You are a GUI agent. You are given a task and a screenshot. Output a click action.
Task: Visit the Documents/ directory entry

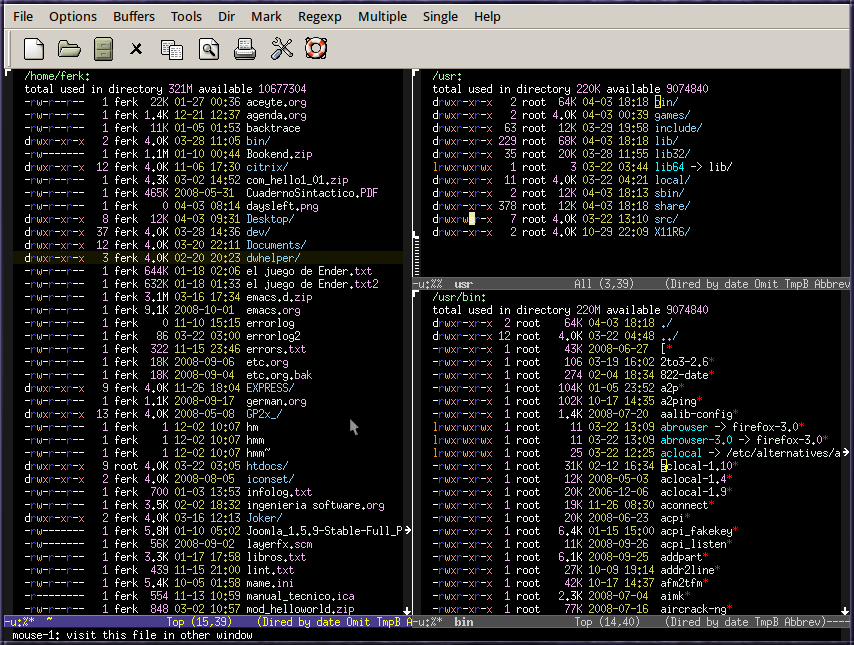(x=276, y=245)
